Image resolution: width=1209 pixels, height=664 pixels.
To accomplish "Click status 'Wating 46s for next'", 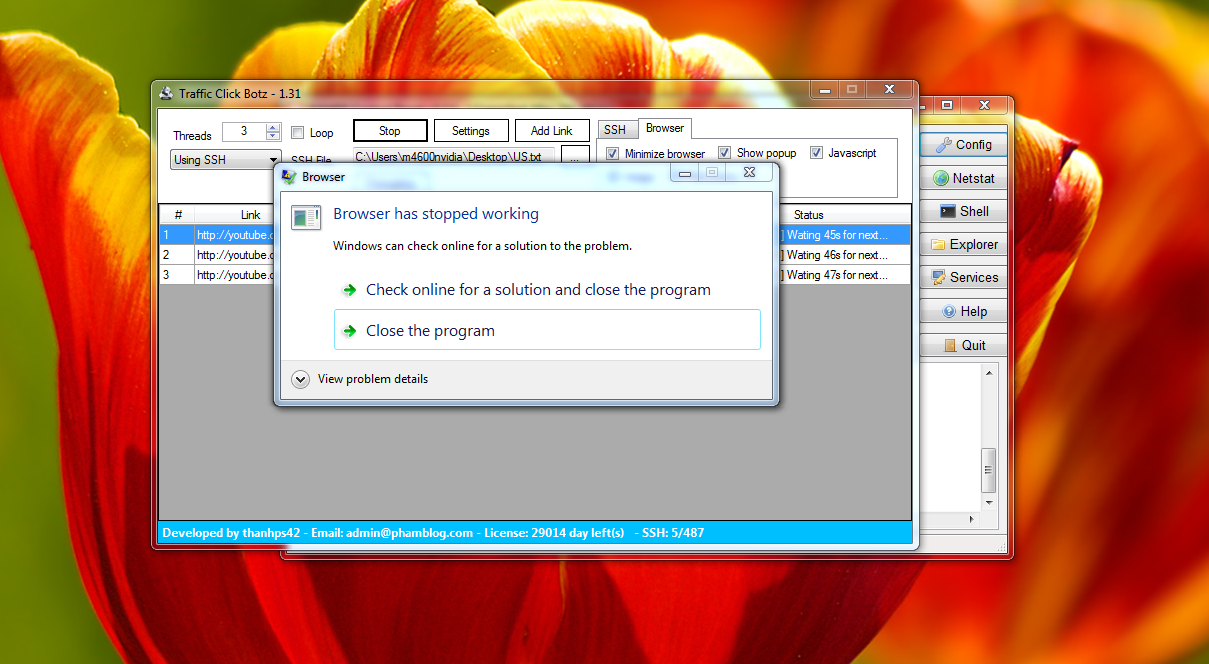I will coord(837,255).
